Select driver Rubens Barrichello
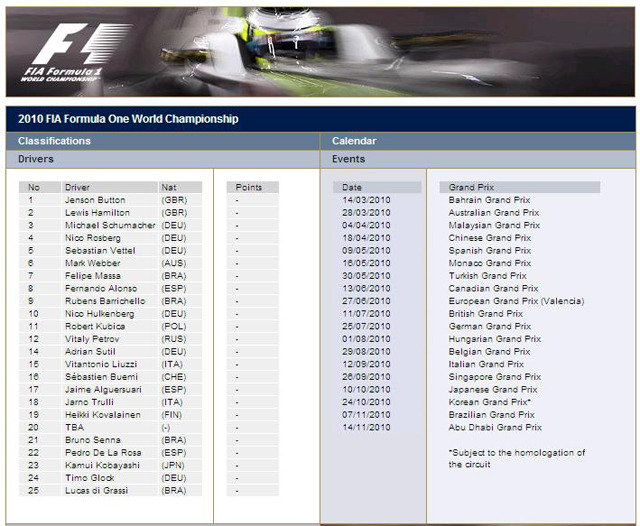Image resolution: width=640 pixels, height=526 pixels. coord(105,301)
